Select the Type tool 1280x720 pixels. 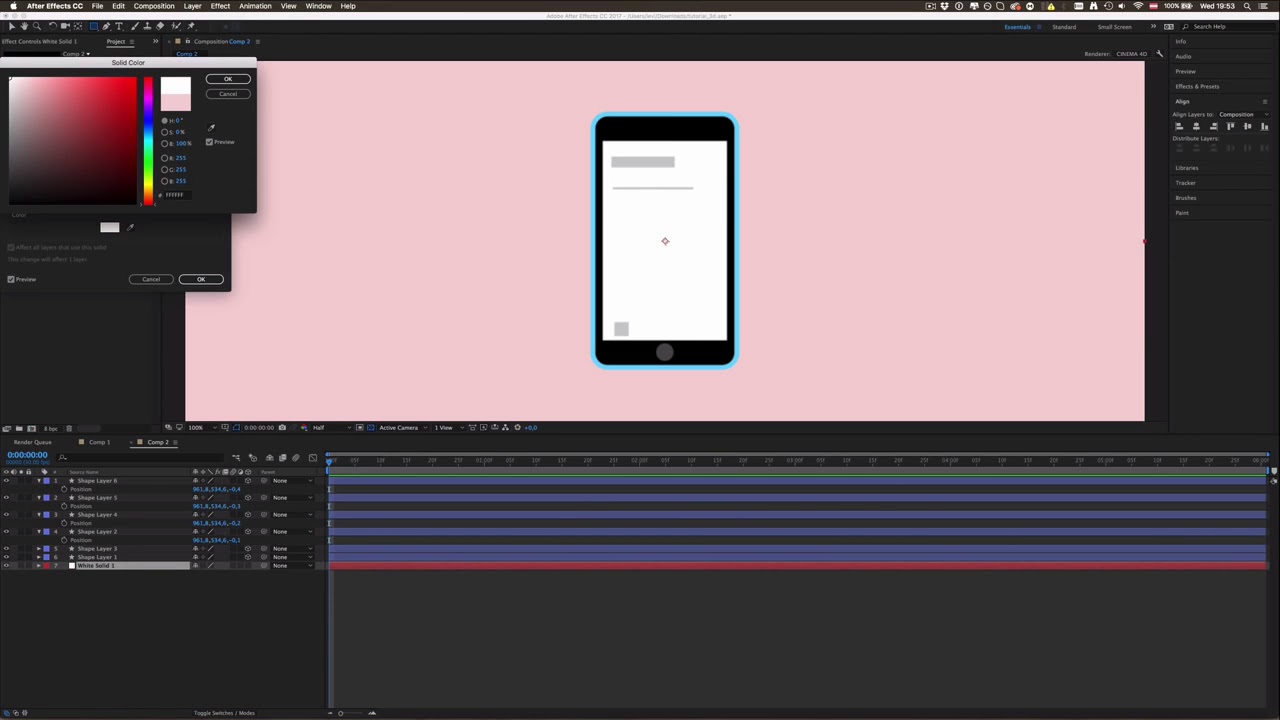coord(119,26)
